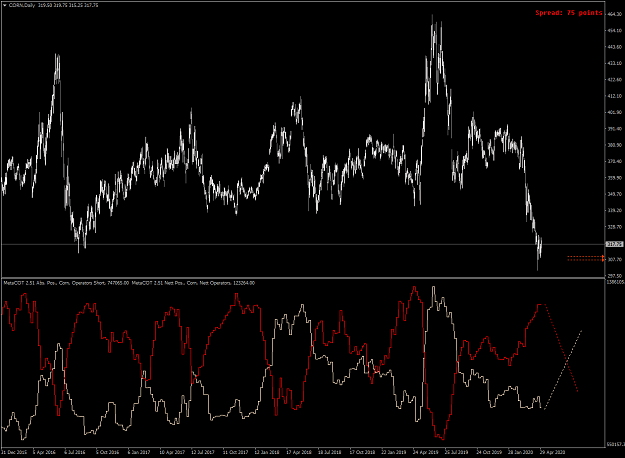Click the '31 Dec 2015' date label

click(14, 452)
